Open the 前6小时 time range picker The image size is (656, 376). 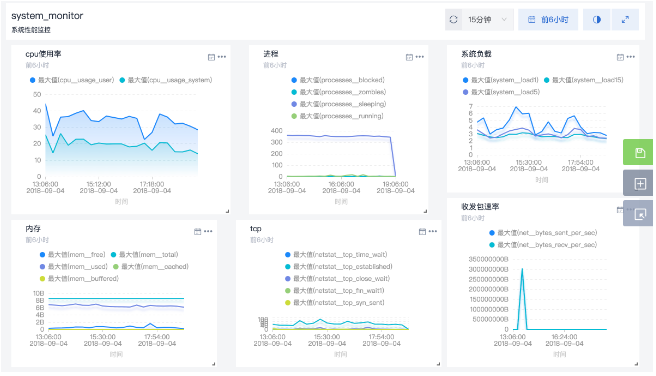point(548,20)
